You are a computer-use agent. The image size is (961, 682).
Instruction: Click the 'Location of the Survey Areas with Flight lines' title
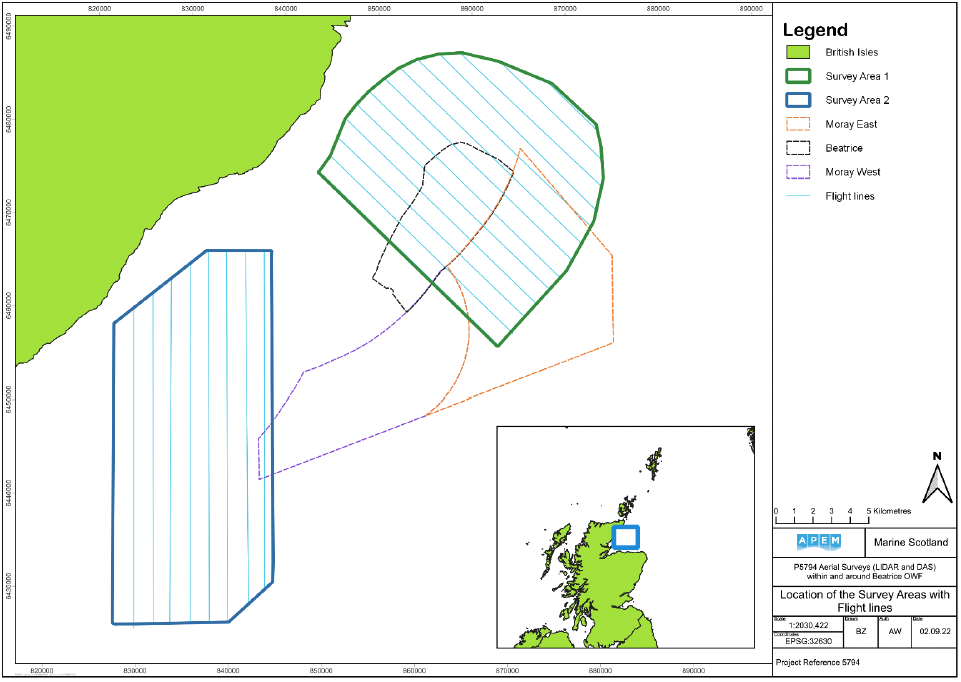(x=864, y=601)
